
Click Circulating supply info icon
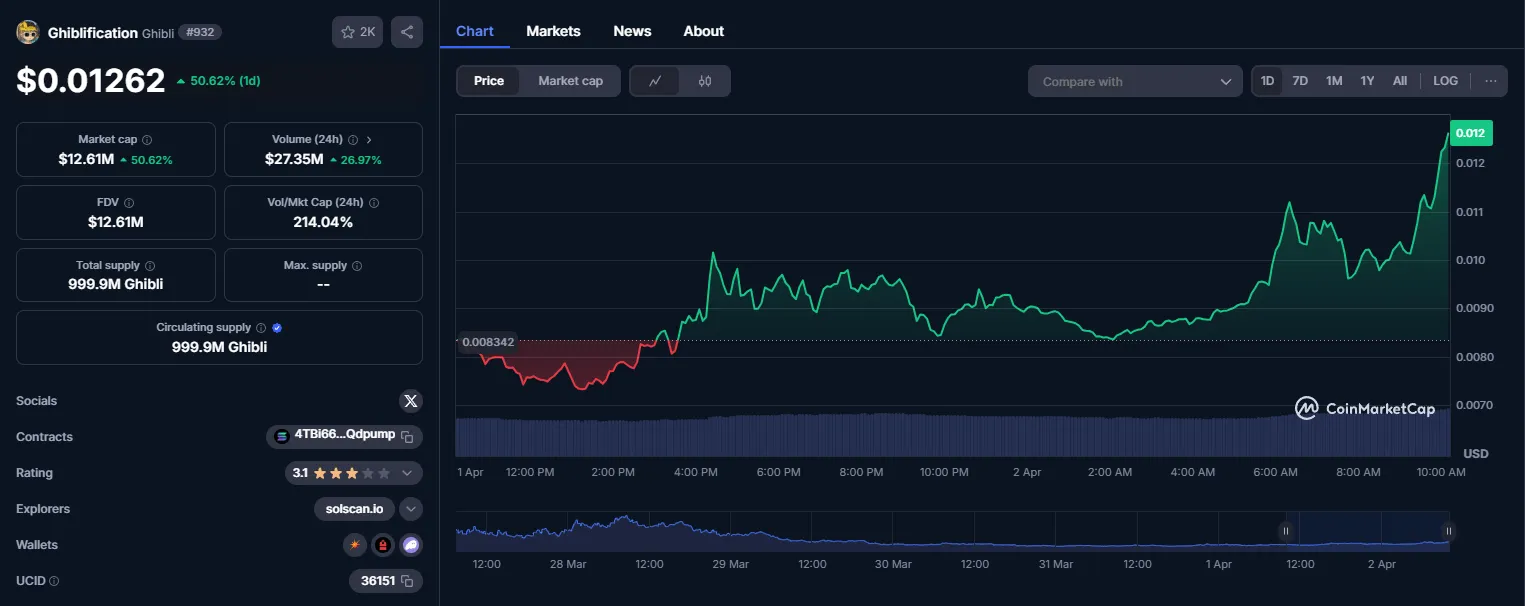coord(261,328)
